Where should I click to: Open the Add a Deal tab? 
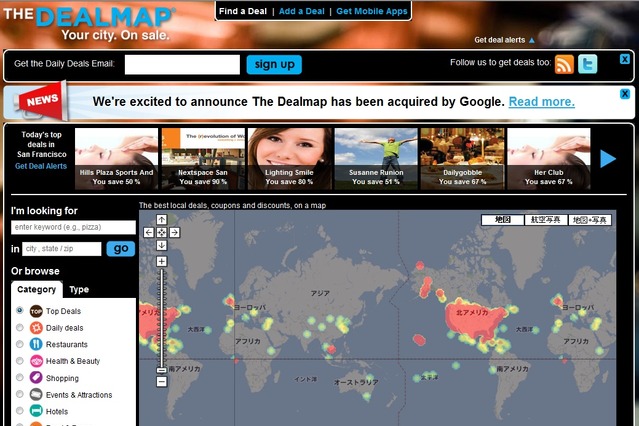pyautogui.click(x=302, y=11)
